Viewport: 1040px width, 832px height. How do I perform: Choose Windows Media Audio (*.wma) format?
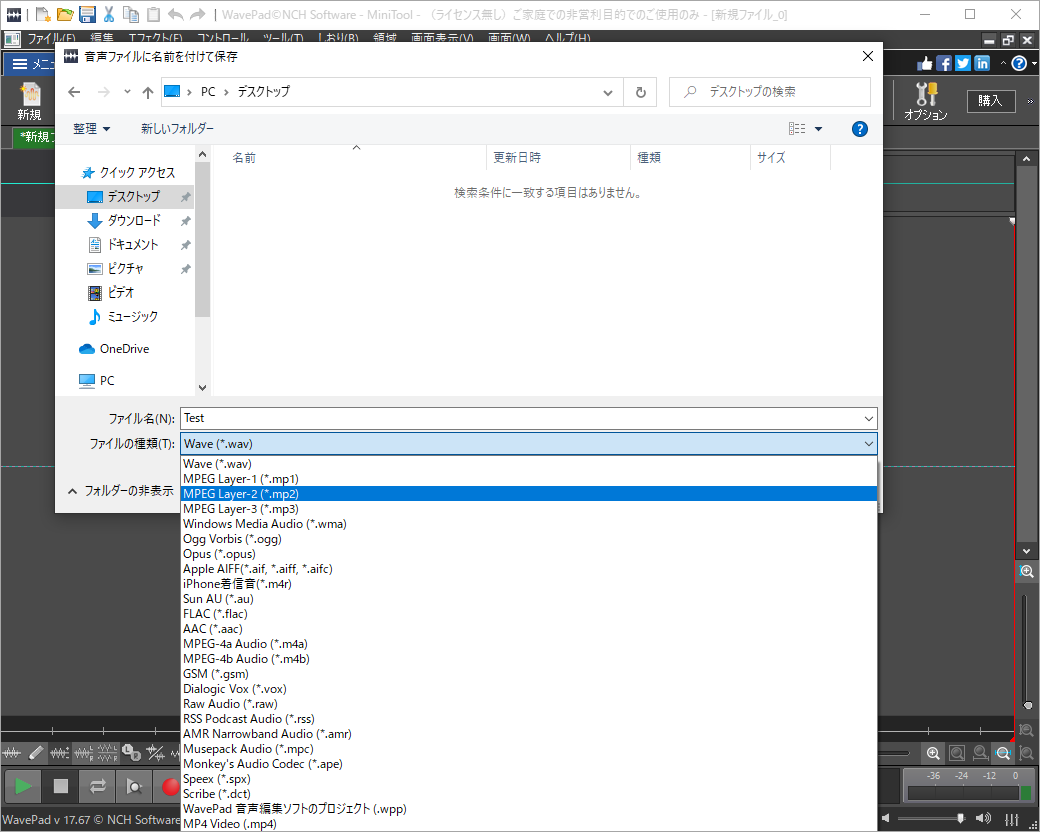point(529,523)
